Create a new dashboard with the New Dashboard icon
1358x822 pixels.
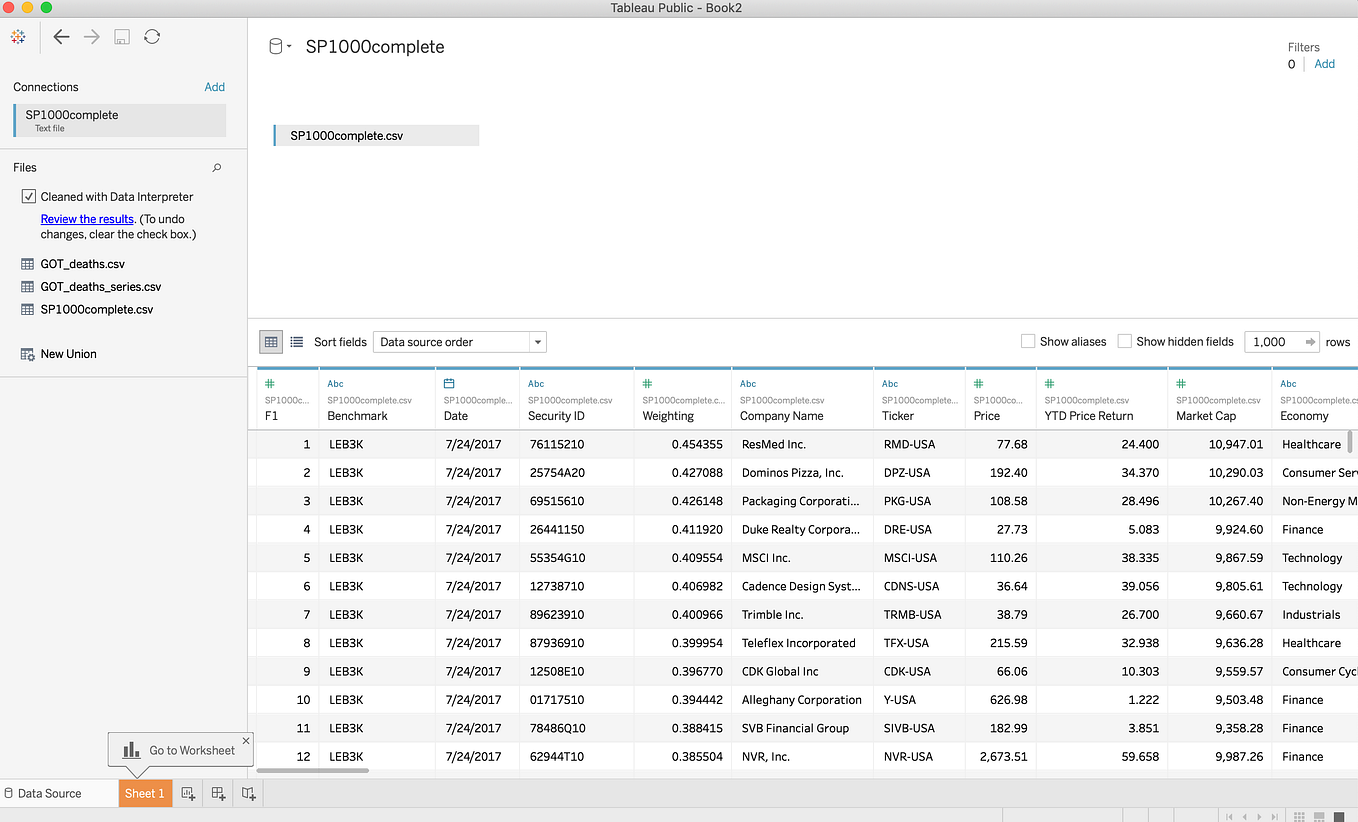[218, 793]
